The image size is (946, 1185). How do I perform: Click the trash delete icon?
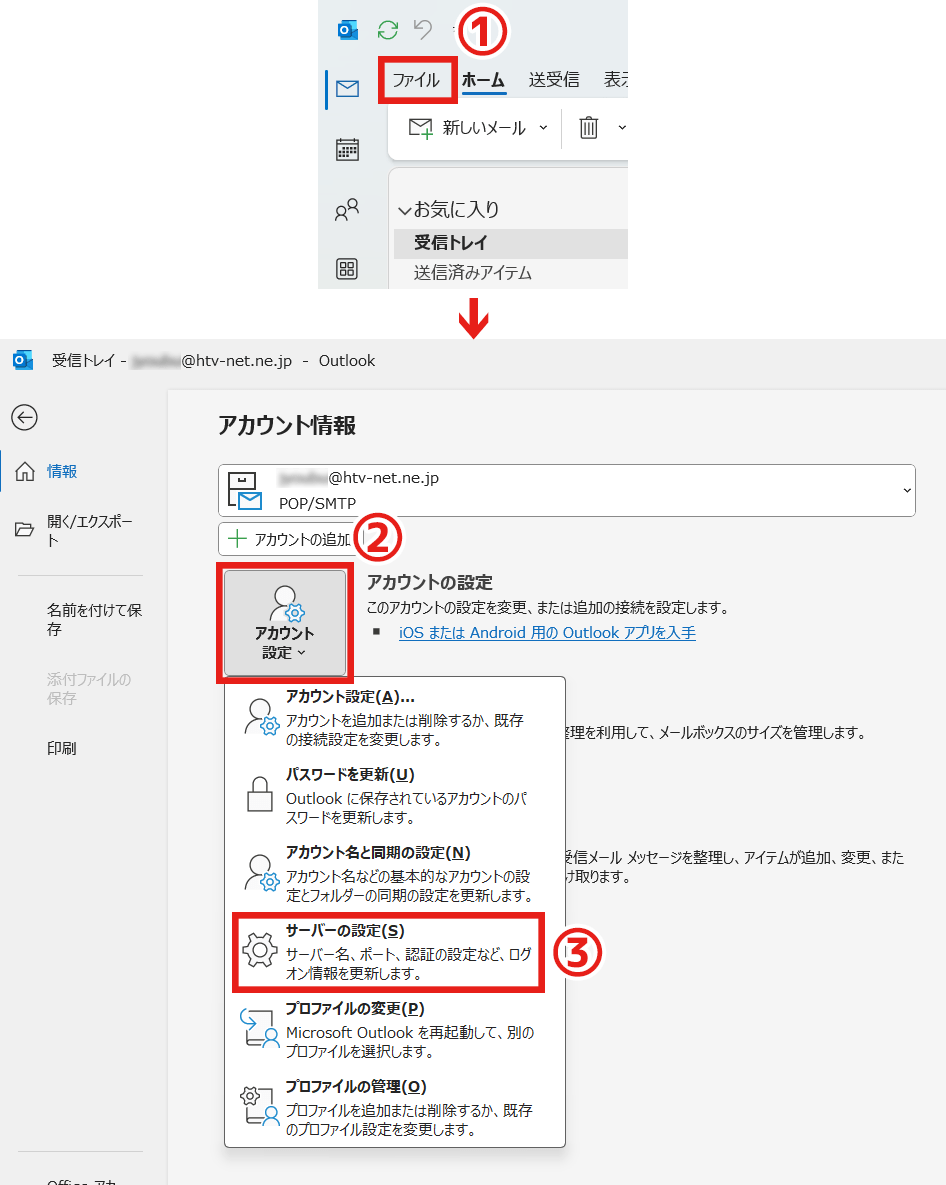click(589, 128)
